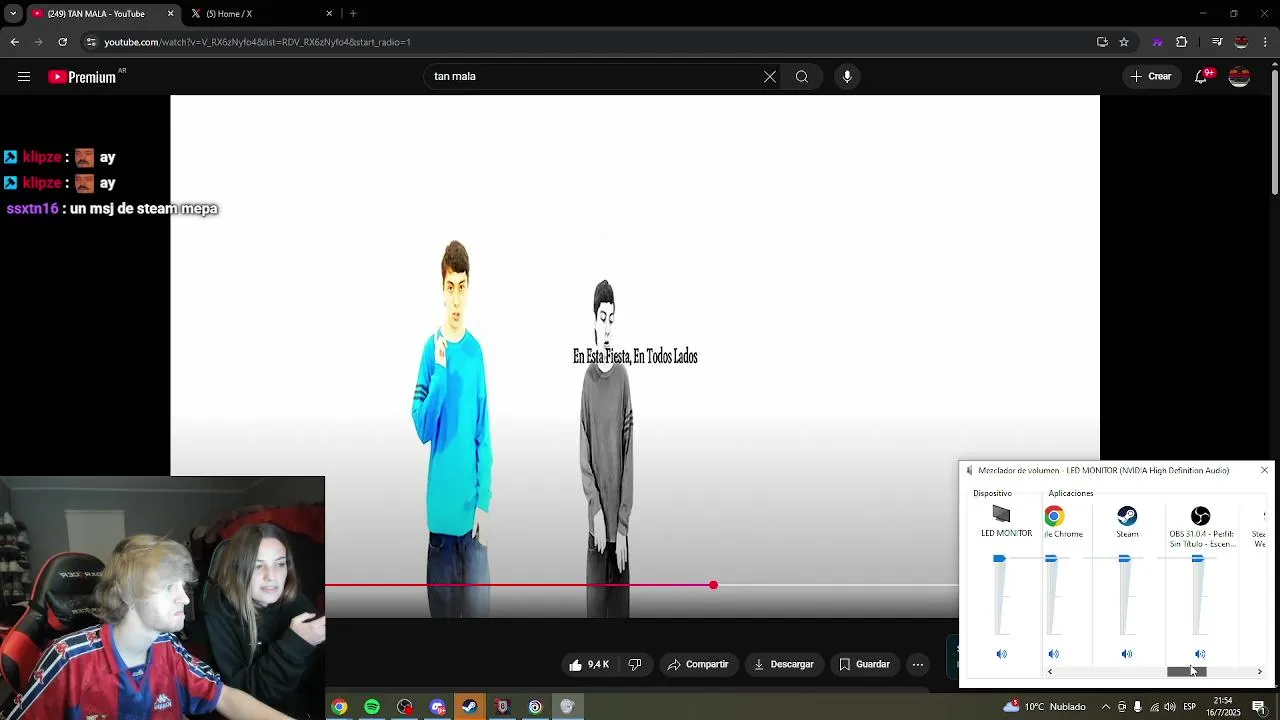Install app icon in address bar

coord(1102,42)
